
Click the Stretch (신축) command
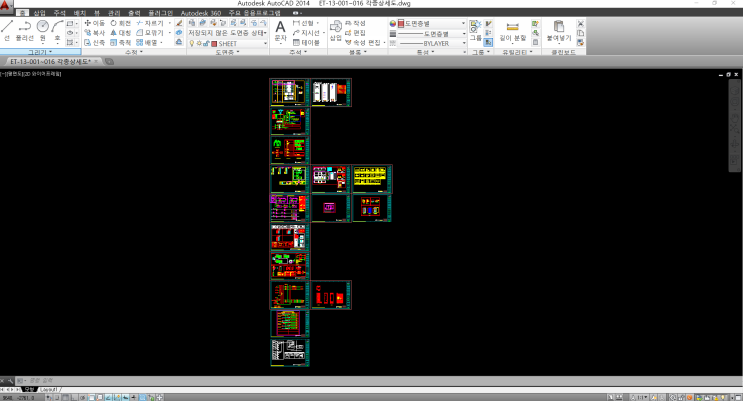pyautogui.click(x=94, y=42)
